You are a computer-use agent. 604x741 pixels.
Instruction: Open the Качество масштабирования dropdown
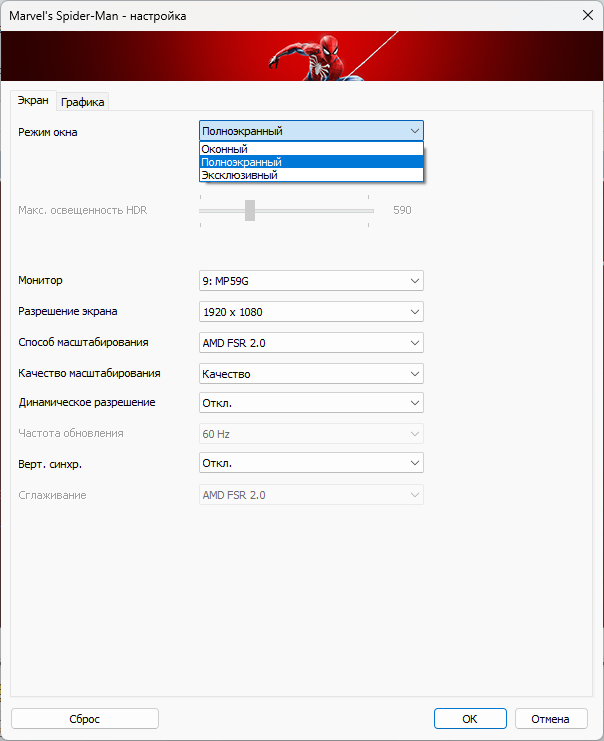point(311,374)
